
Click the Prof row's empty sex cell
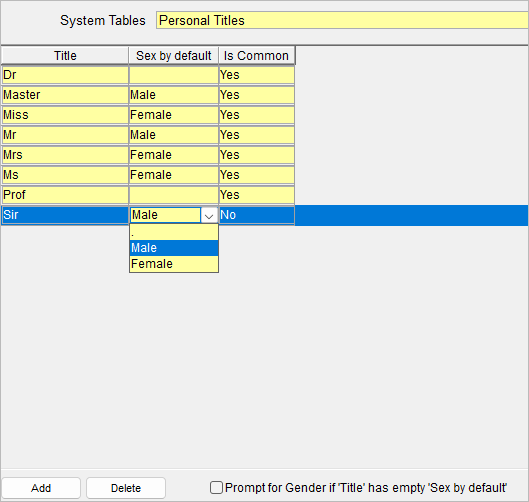pos(173,195)
